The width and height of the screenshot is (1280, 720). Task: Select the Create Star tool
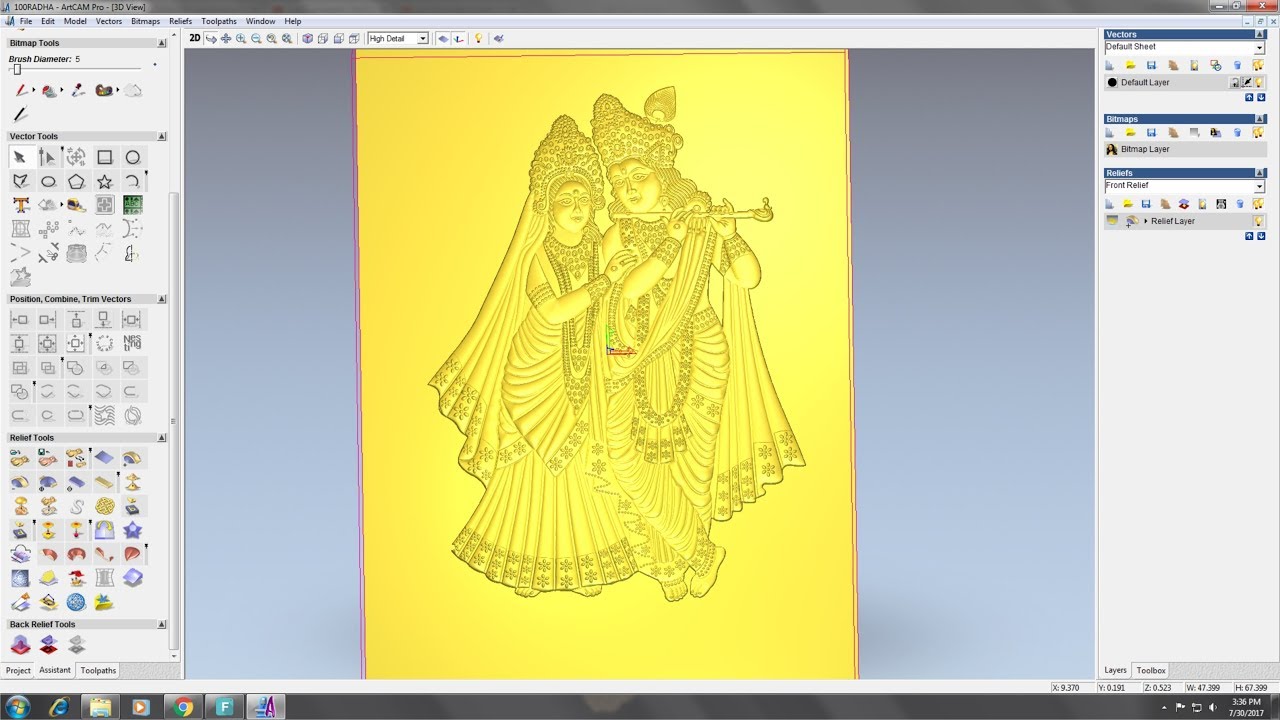pos(104,181)
